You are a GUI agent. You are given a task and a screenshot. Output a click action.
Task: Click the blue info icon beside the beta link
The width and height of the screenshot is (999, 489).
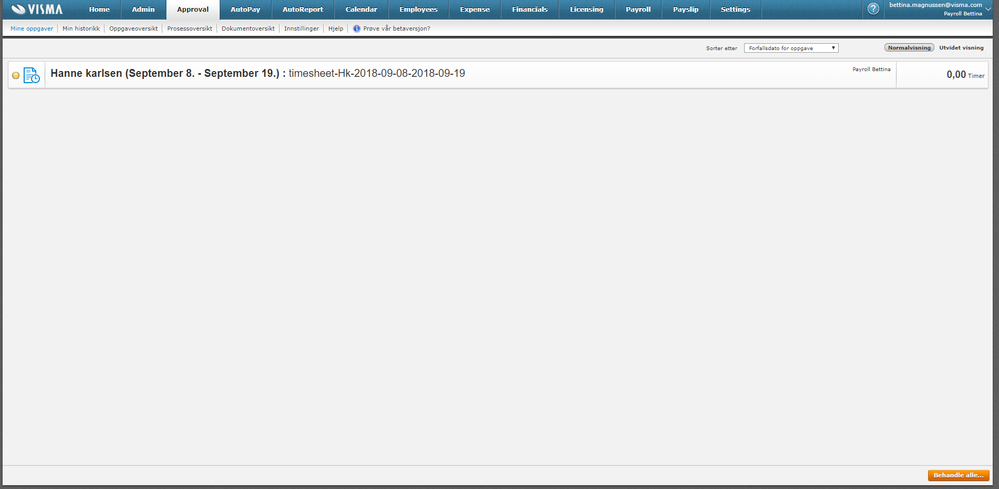coord(357,29)
